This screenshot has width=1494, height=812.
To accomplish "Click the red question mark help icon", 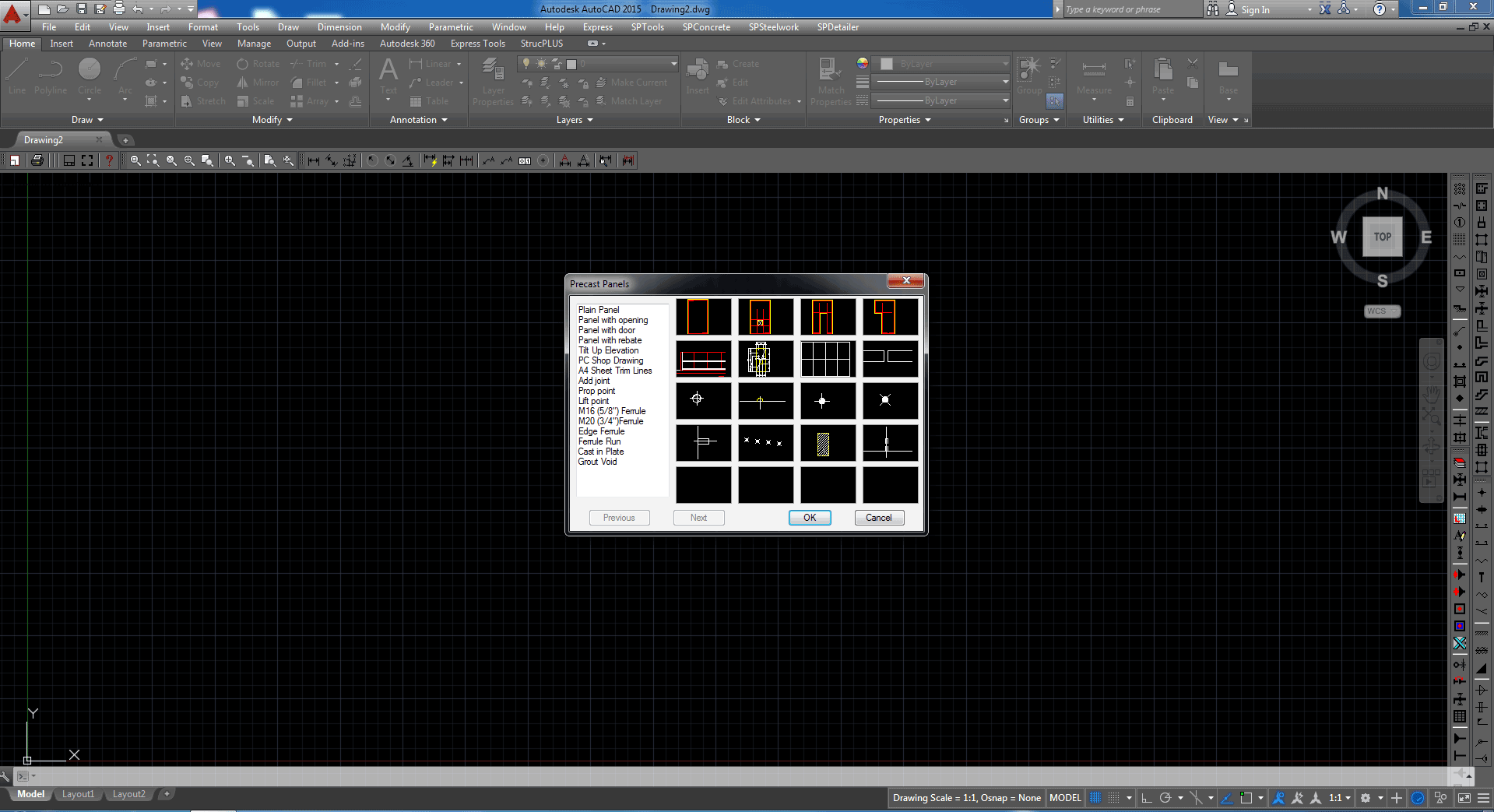I will click(109, 160).
